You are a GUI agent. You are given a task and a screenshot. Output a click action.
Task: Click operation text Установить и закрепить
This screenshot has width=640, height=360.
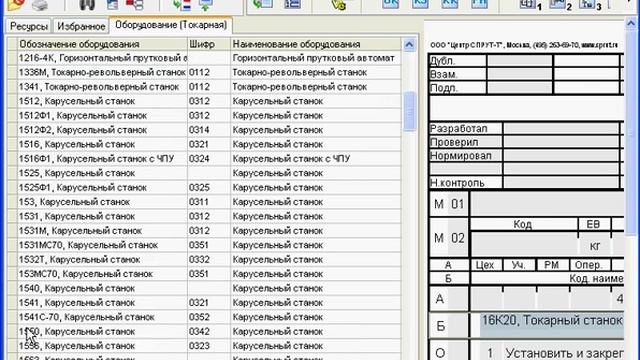[x=564, y=352]
